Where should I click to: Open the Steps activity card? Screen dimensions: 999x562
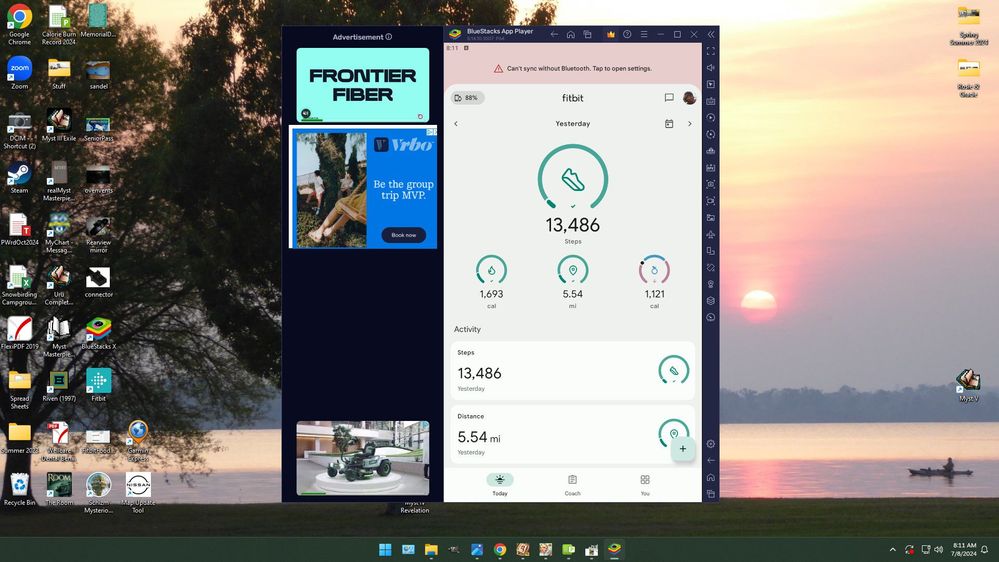click(573, 371)
